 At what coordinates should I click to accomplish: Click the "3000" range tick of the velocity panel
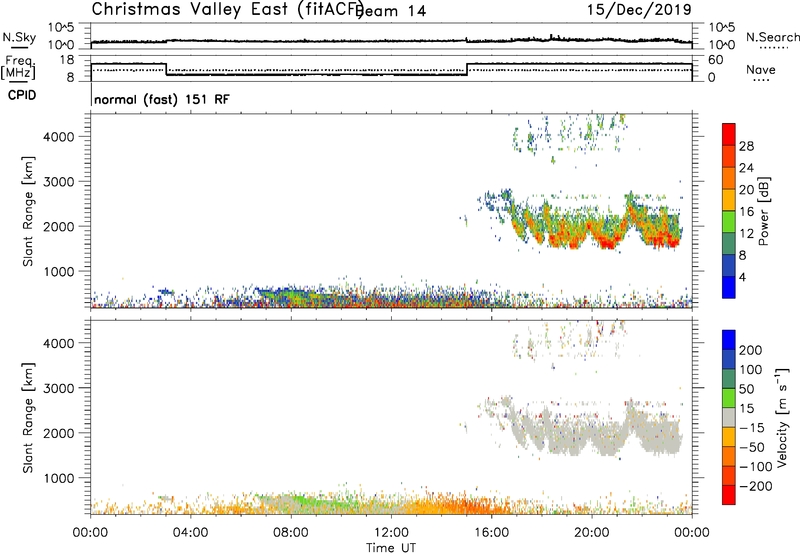pos(59,388)
